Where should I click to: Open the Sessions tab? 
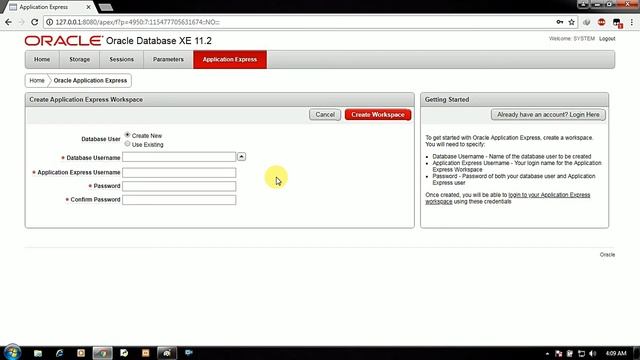[121, 59]
